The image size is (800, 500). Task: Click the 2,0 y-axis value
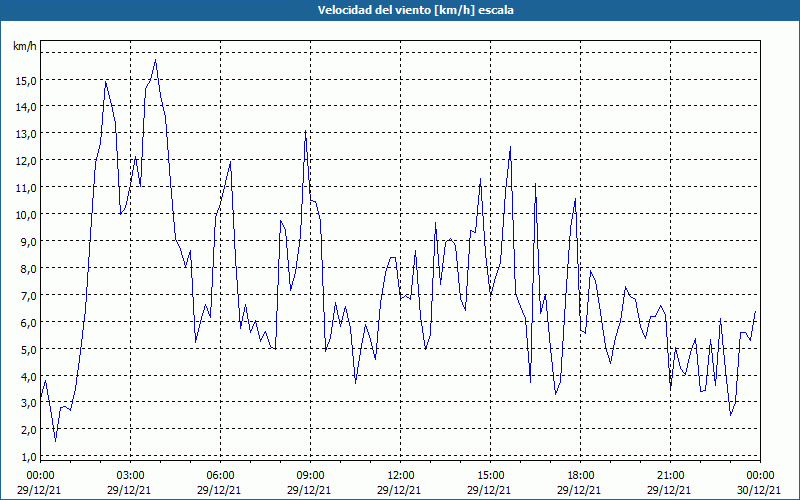pyautogui.click(x=28, y=430)
